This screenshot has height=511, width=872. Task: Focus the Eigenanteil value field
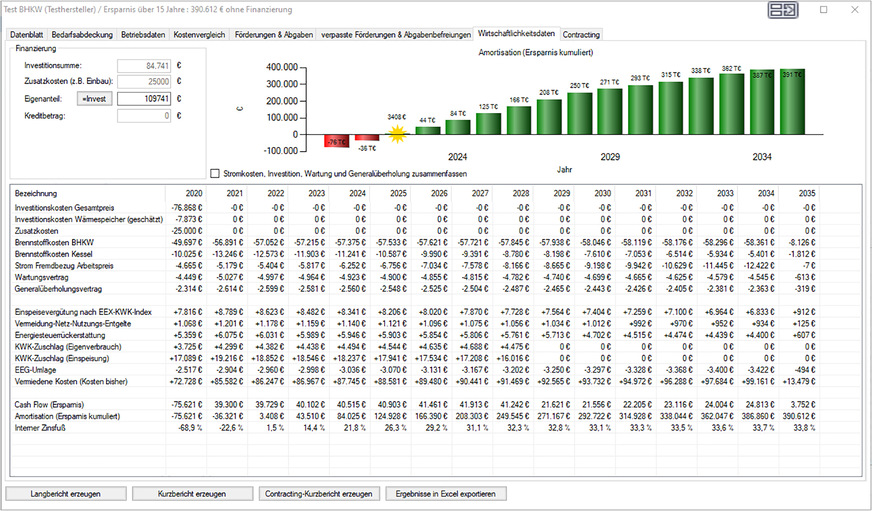[144, 99]
